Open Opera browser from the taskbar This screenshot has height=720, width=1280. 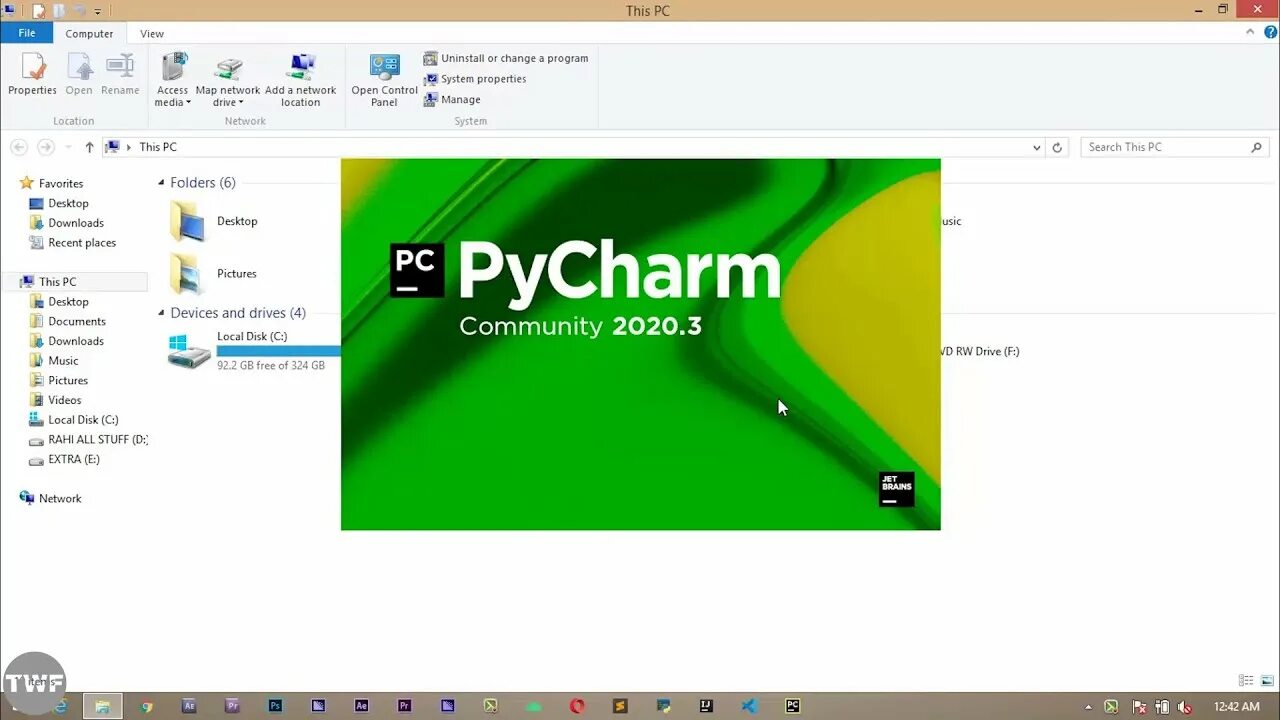(x=577, y=706)
